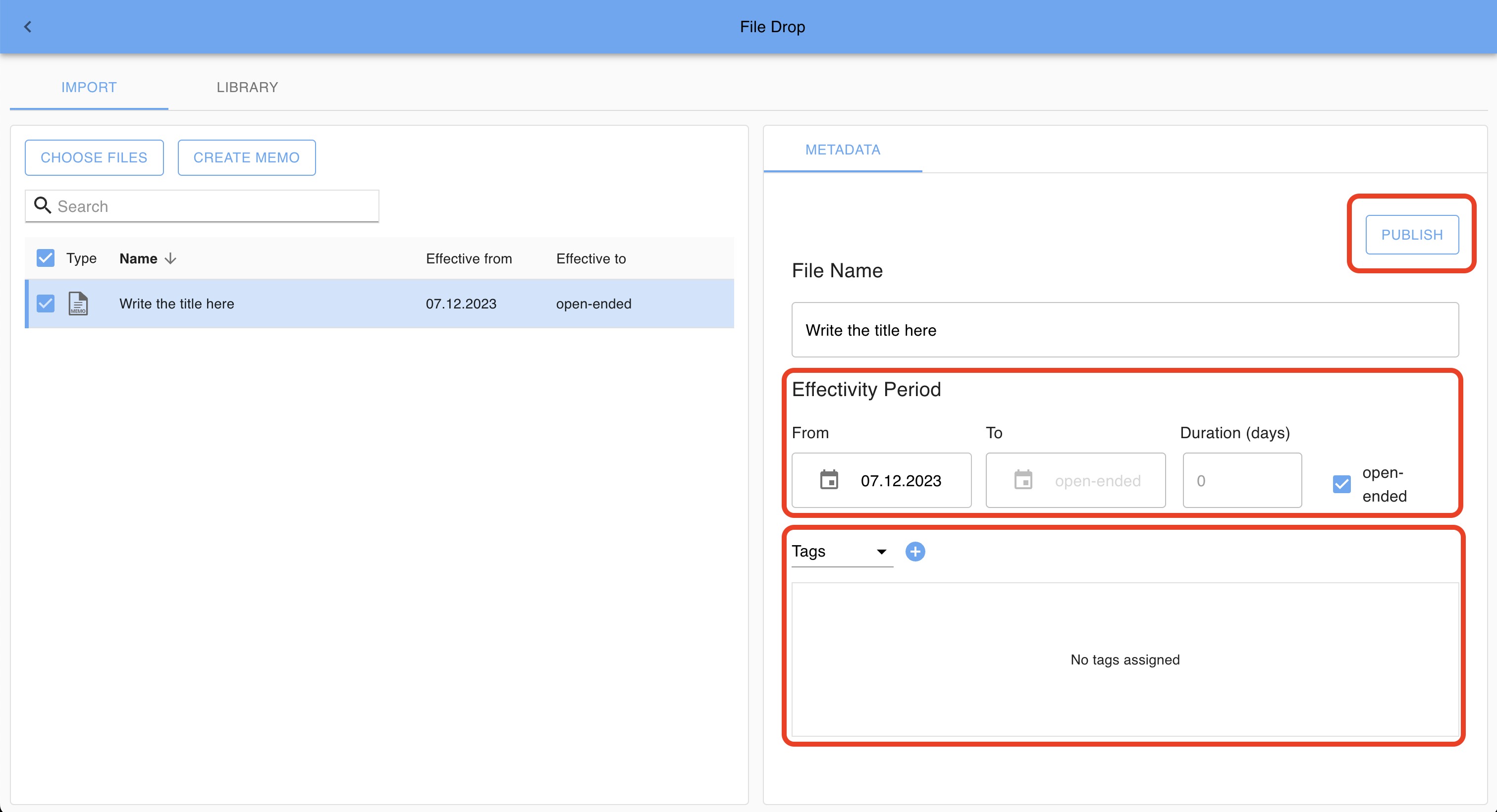Click the Duration days input
Viewport: 1497px width, 812px height.
1242,480
